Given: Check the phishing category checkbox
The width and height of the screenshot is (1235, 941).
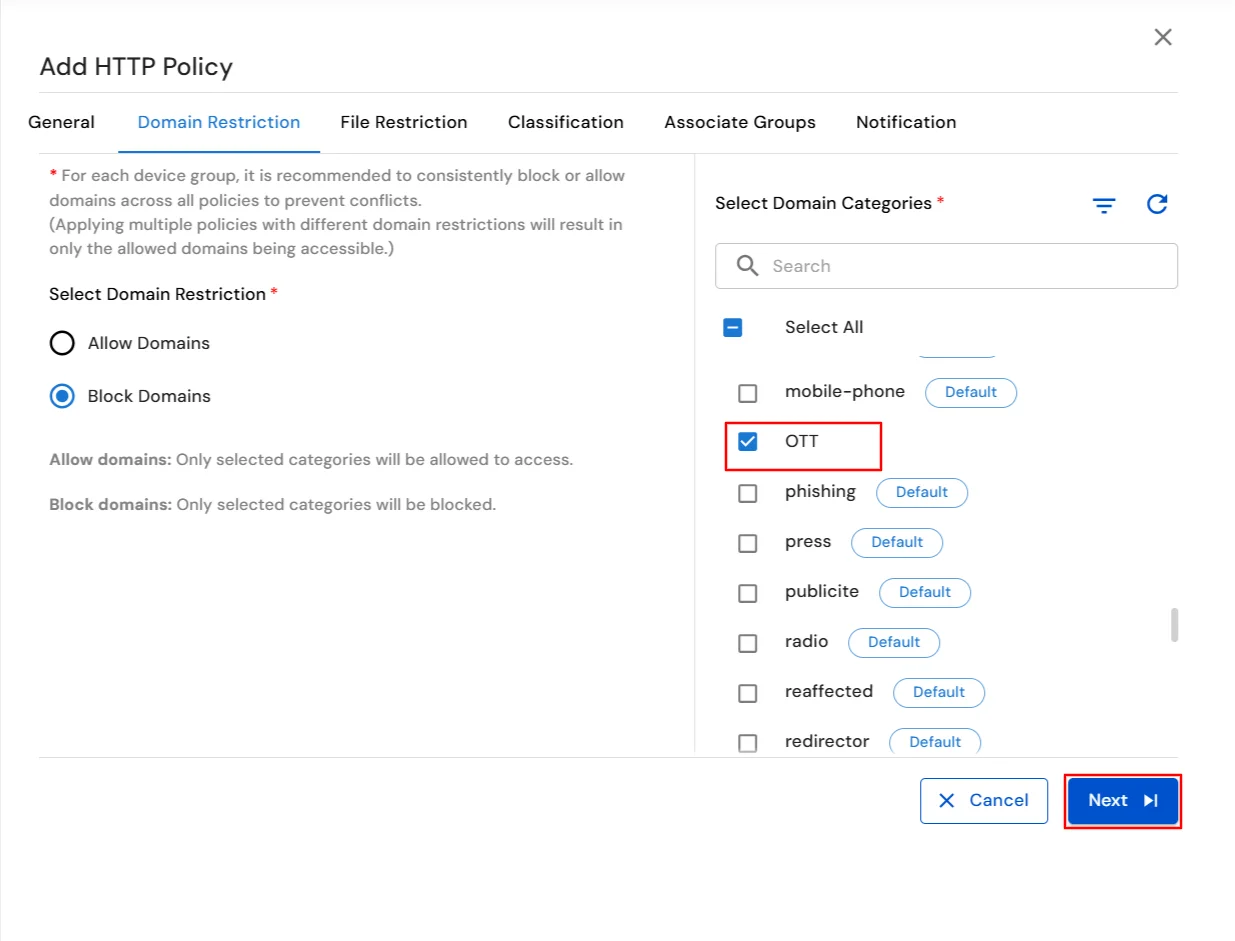Looking at the screenshot, I should pos(747,492).
